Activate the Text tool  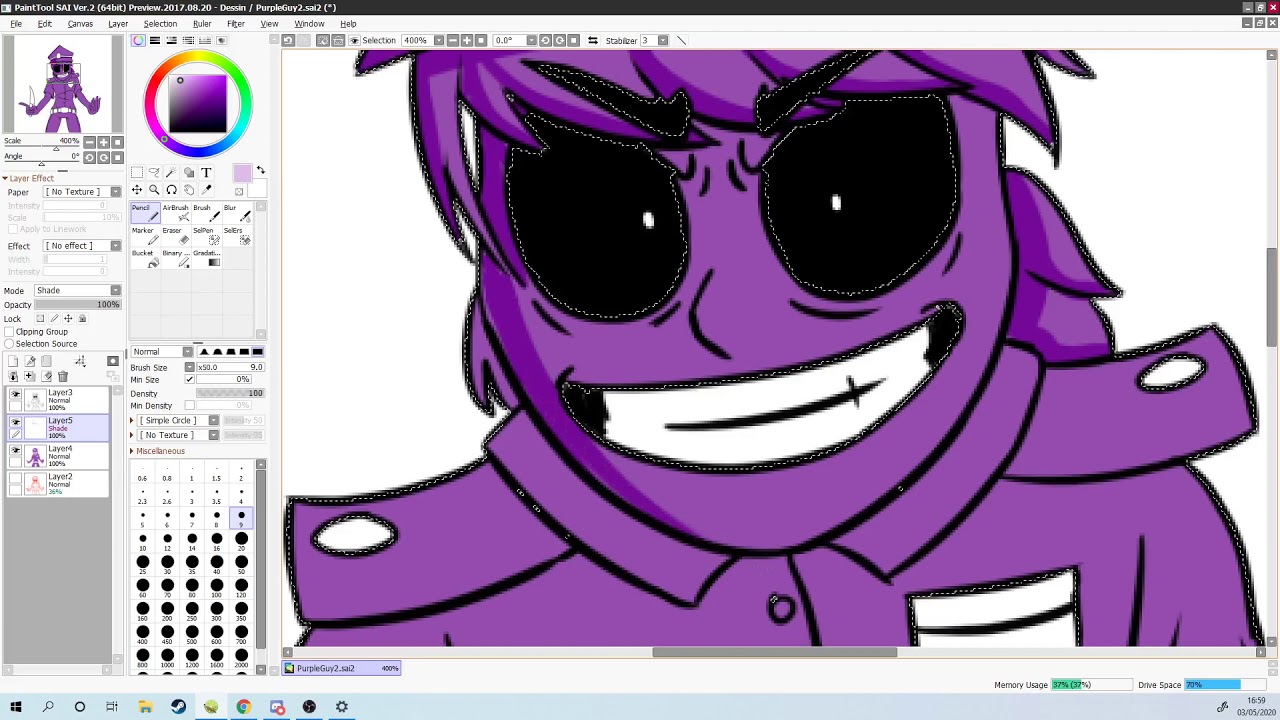[206, 172]
